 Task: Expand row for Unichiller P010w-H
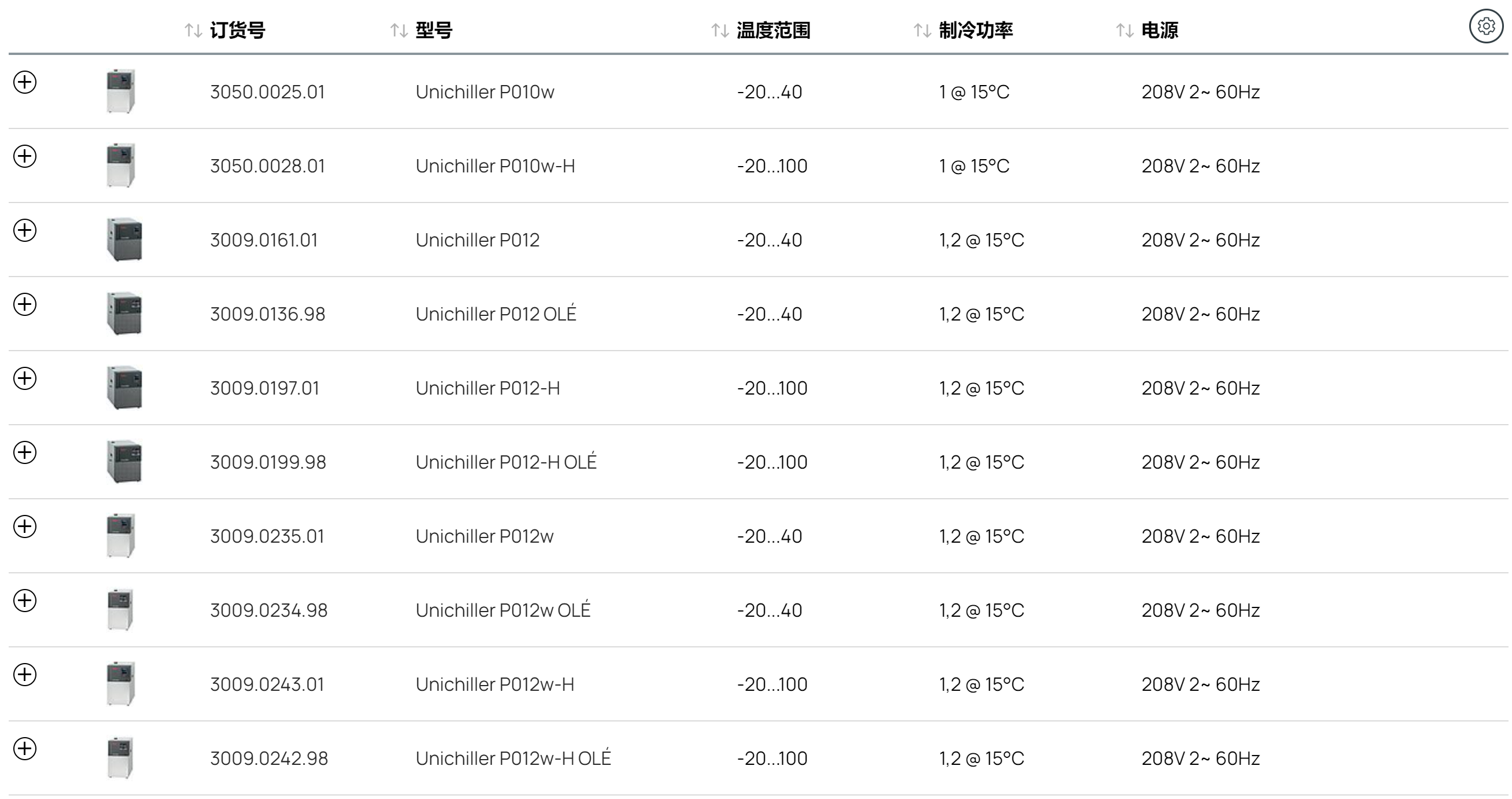click(x=25, y=156)
